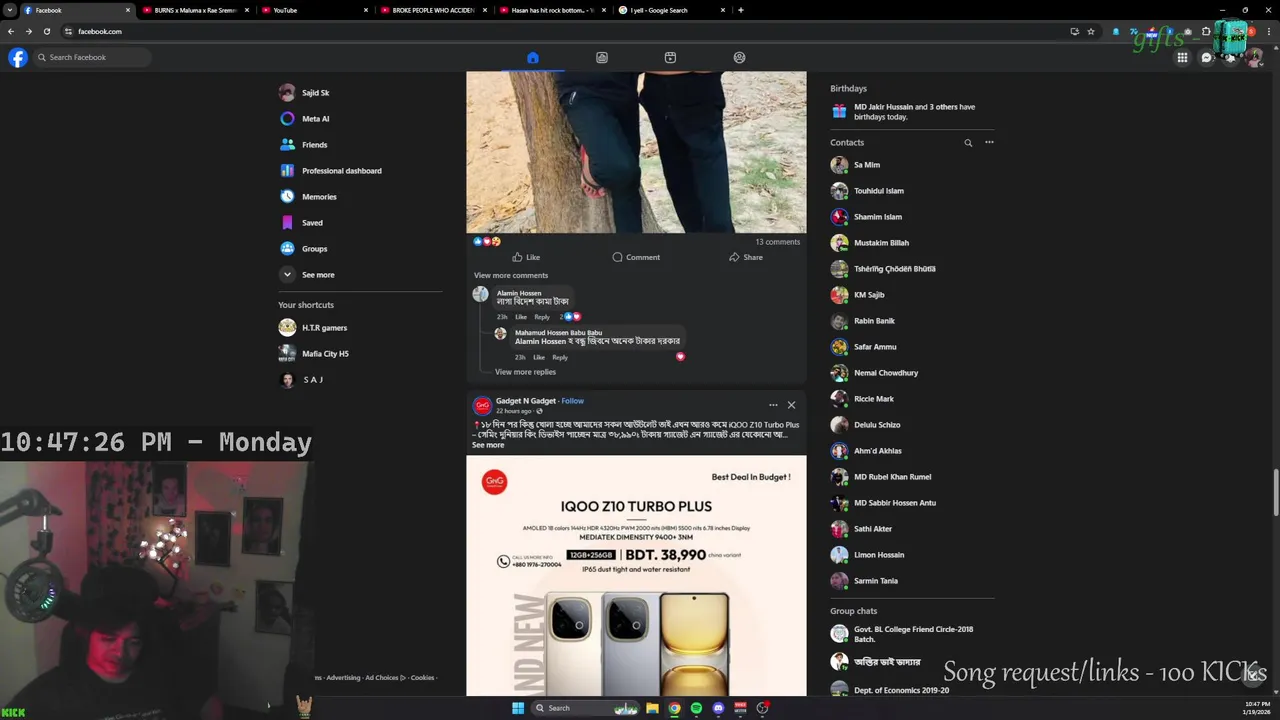Expand View more replies
This screenshot has width=1280, height=720.
pyautogui.click(x=525, y=372)
